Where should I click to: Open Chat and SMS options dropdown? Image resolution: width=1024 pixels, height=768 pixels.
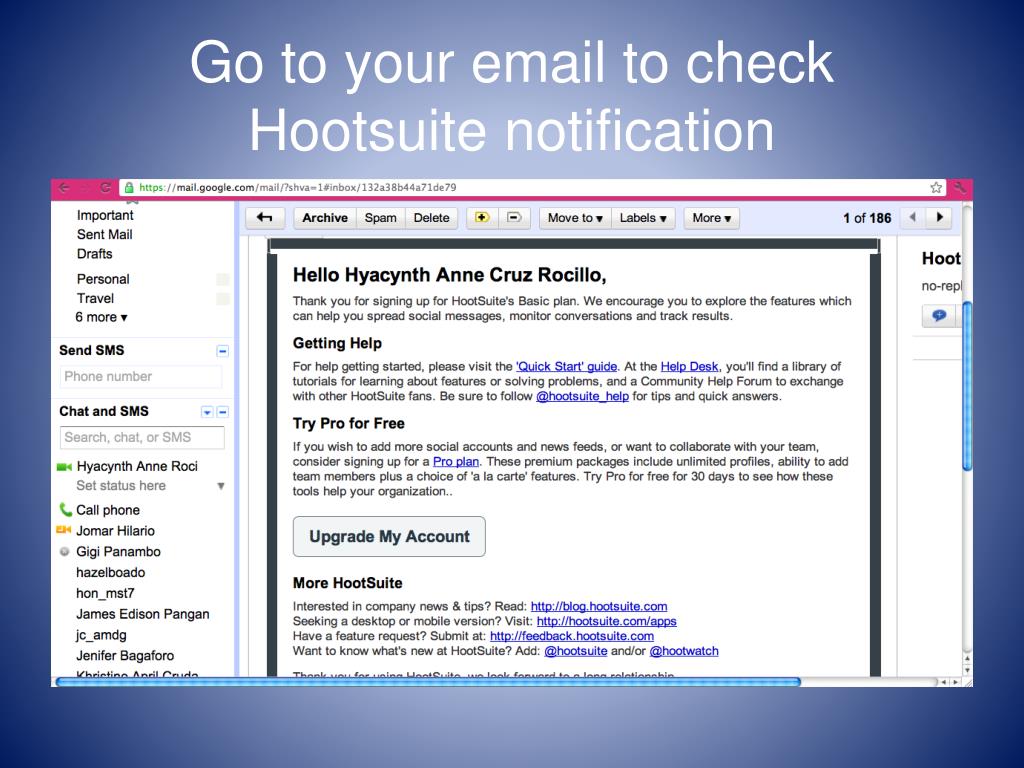[x=207, y=412]
